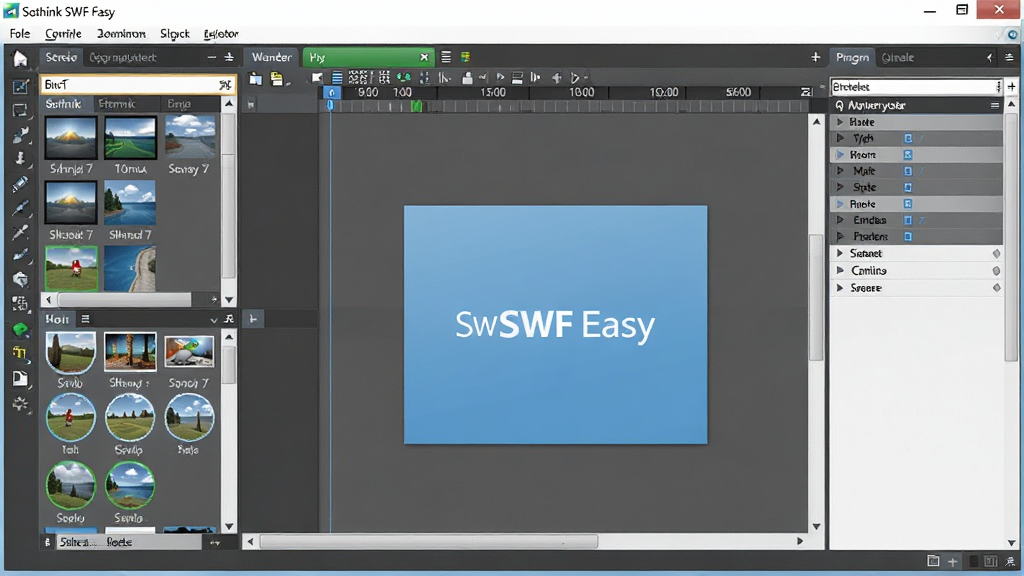The image size is (1024, 576).
Task: Expand the Sraere tree arrow
Action: click(840, 287)
